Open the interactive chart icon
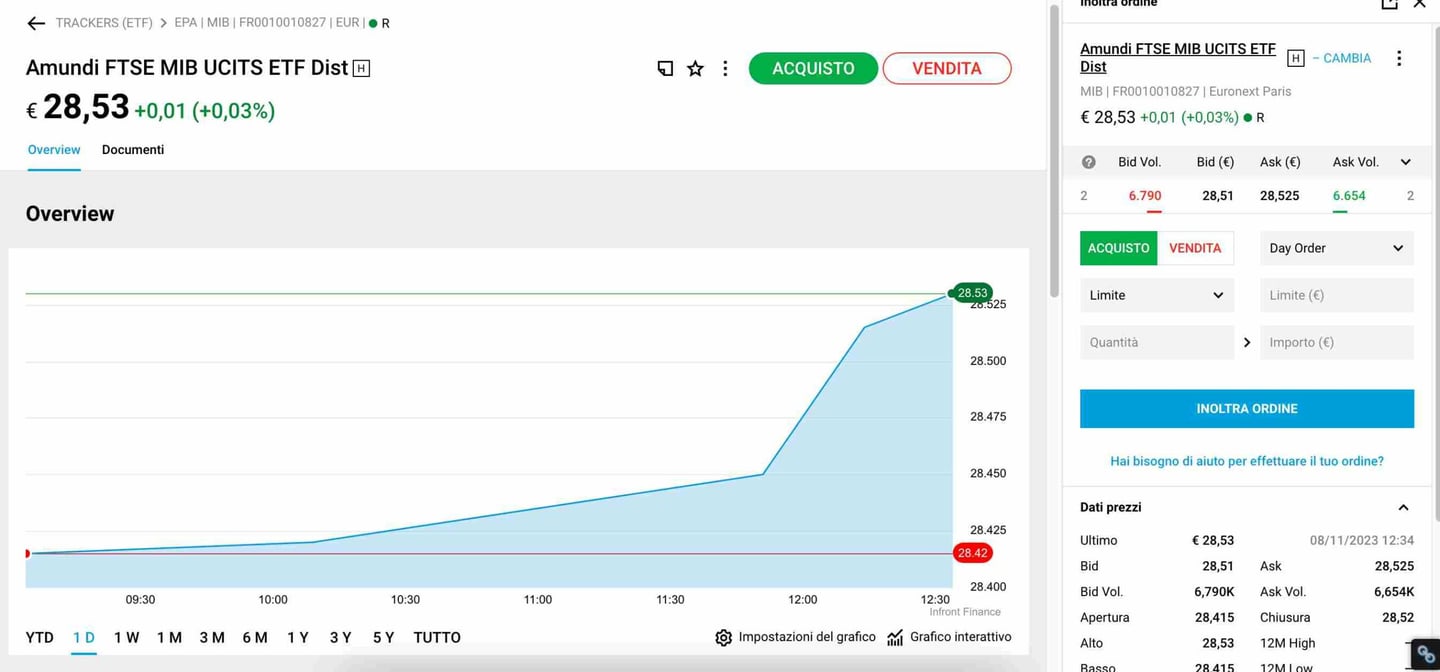 pyautogui.click(x=895, y=637)
